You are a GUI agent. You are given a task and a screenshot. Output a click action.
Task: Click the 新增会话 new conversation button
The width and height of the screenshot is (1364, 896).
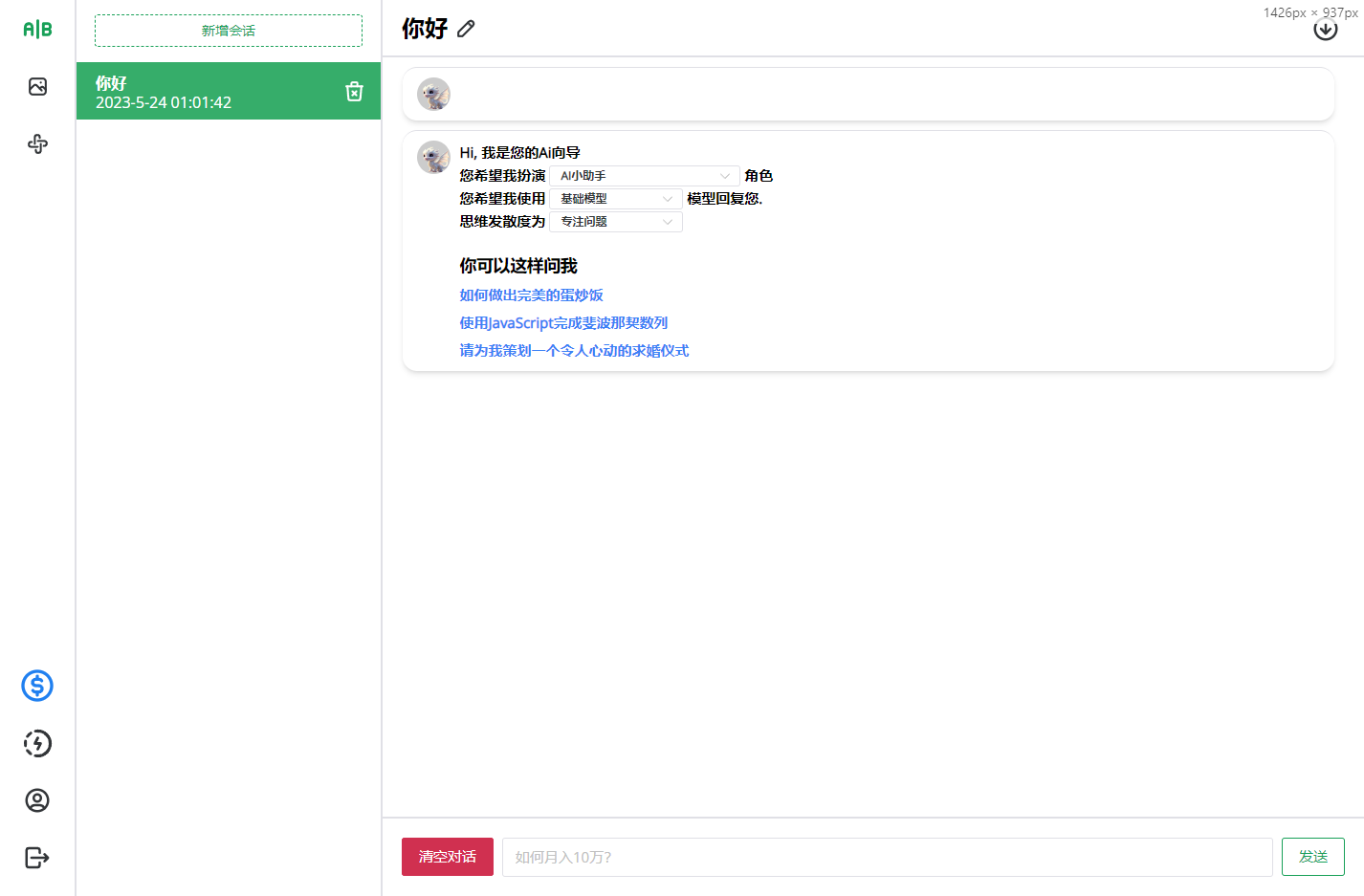click(229, 31)
